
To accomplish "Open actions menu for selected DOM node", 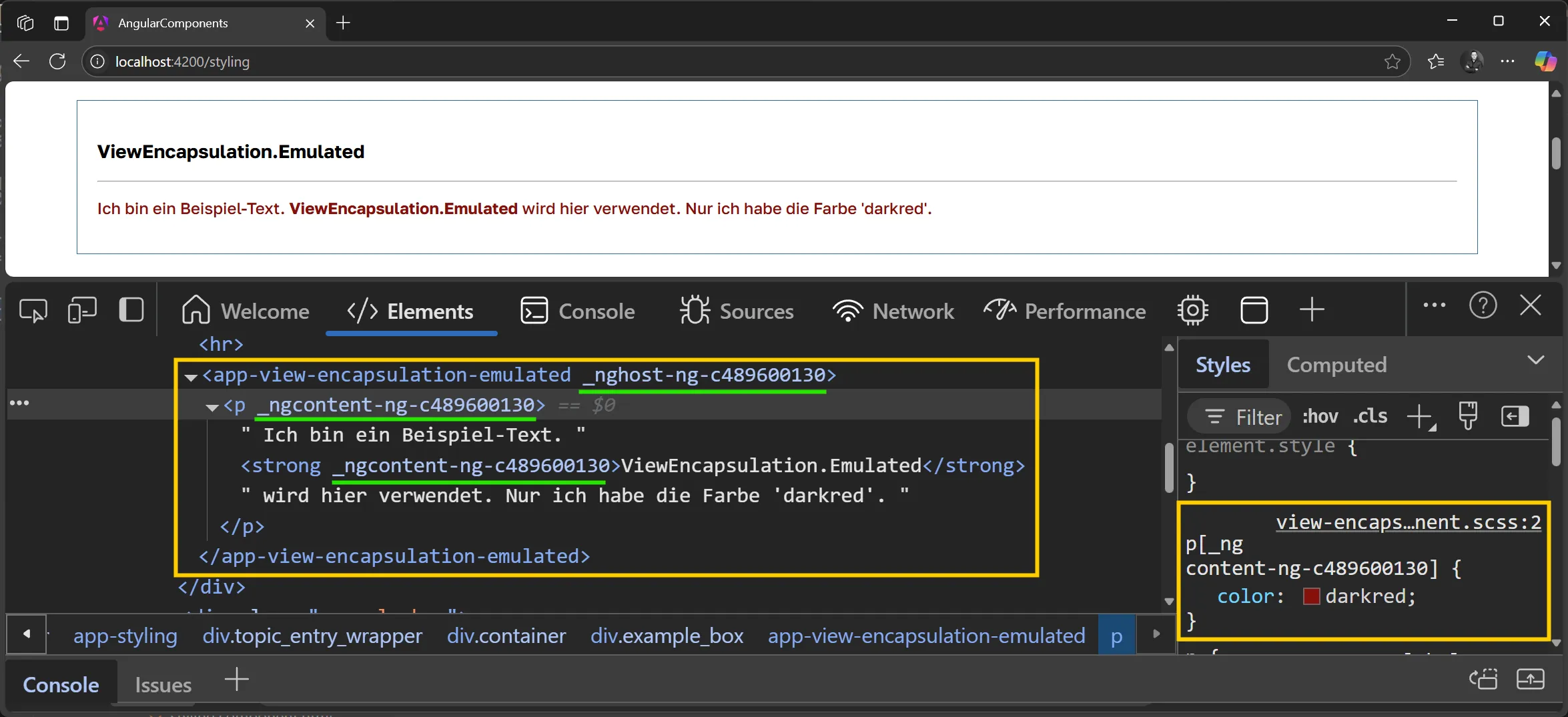I will (x=19, y=403).
